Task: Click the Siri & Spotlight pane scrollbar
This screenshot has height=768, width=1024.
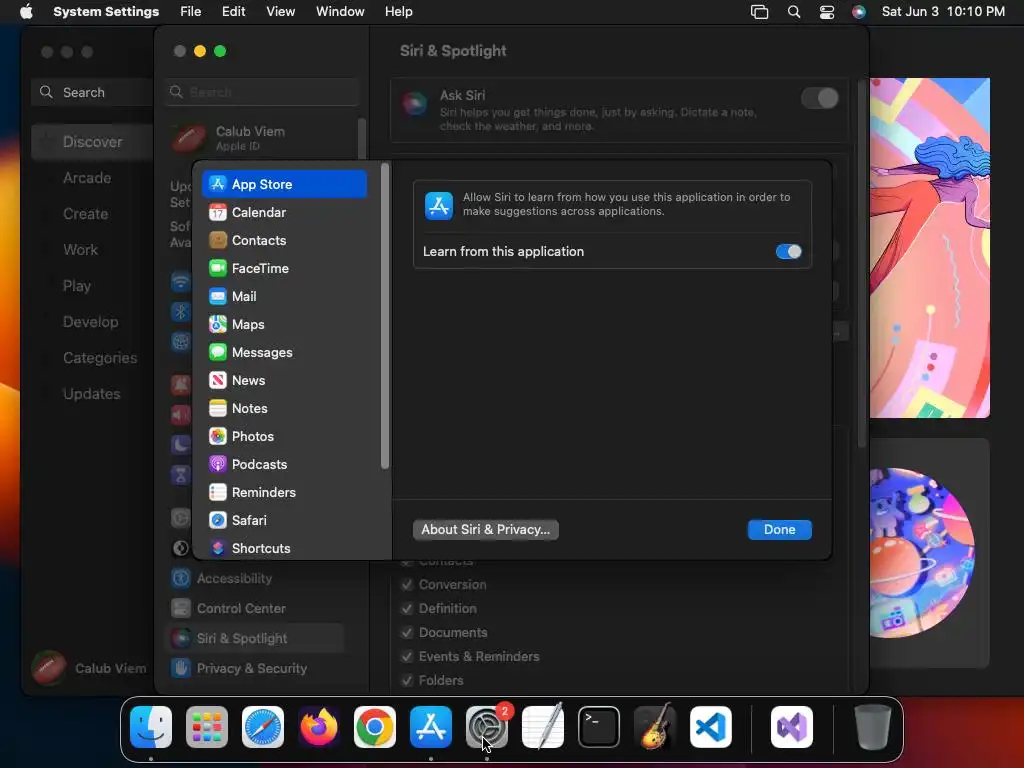Action: point(862,263)
